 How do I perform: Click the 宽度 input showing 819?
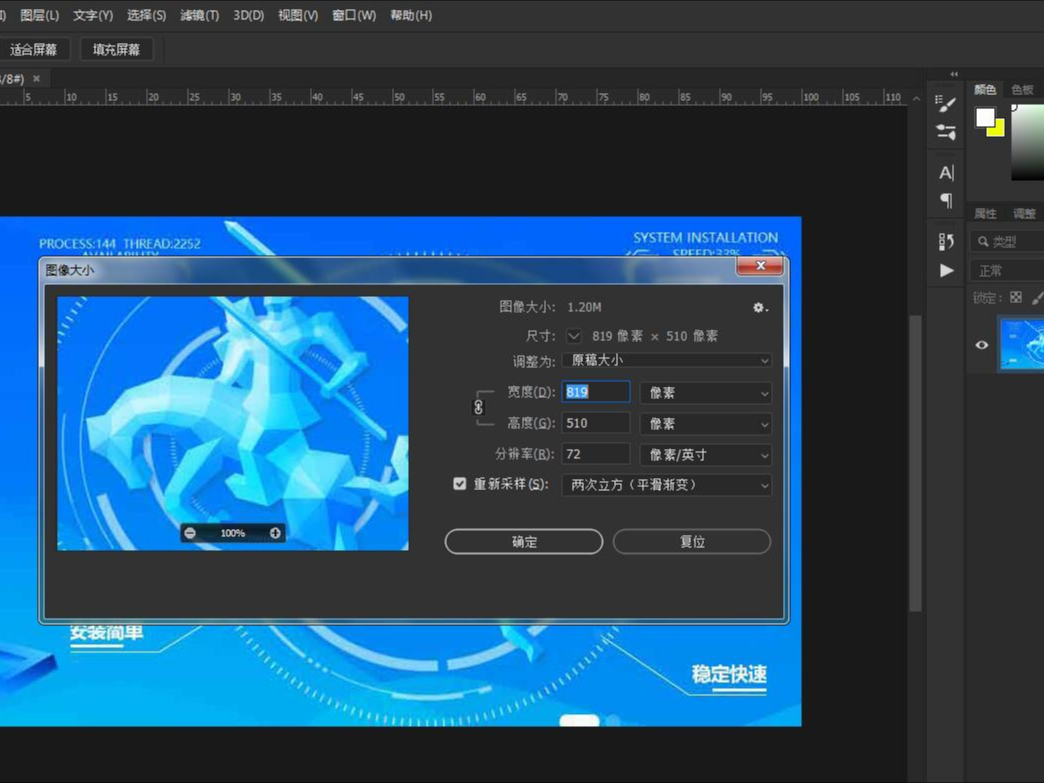(596, 392)
